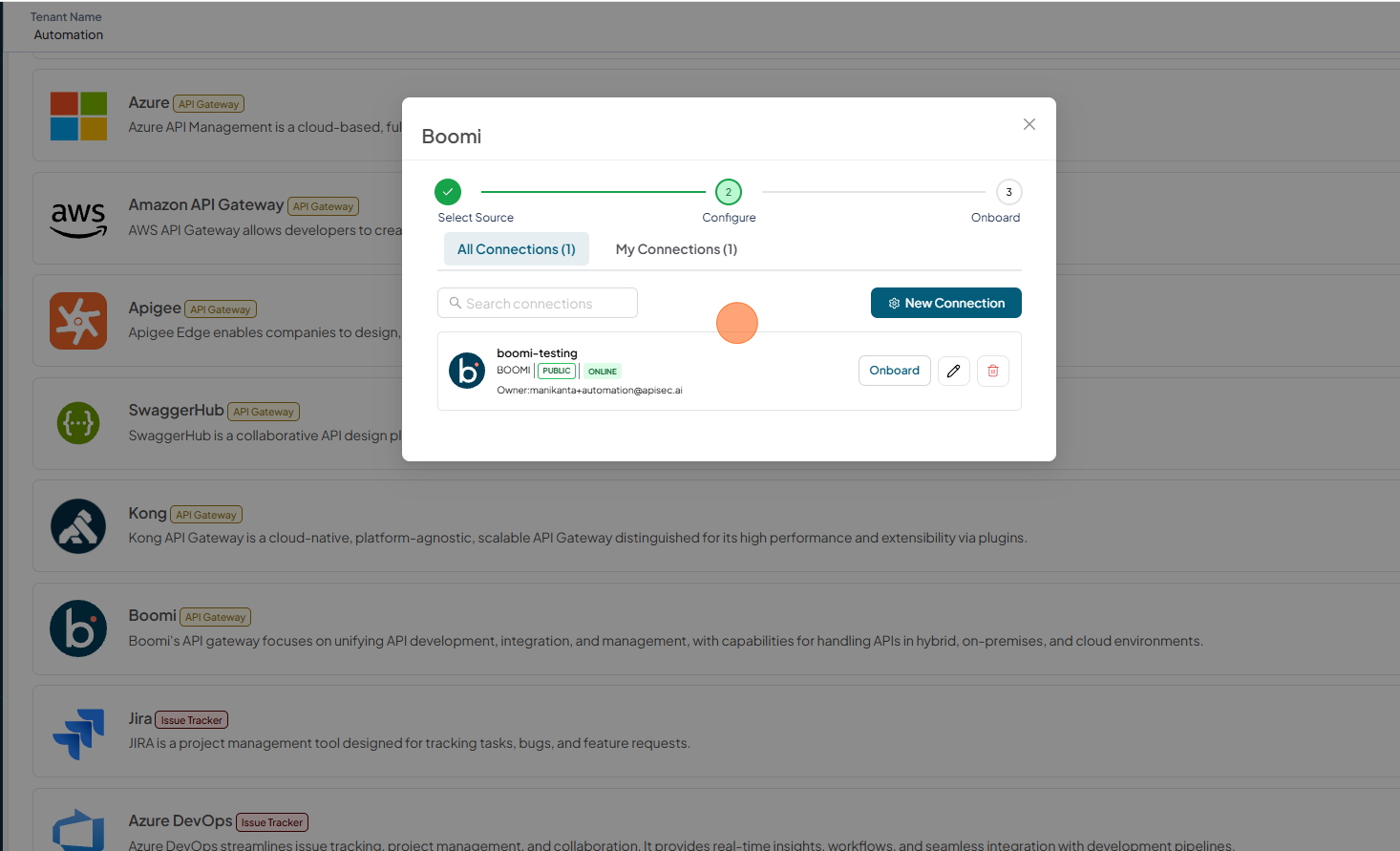This screenshot has height=851, width=1400.
Task: Click the Boomi logo in source list
Action: point(78,628)
